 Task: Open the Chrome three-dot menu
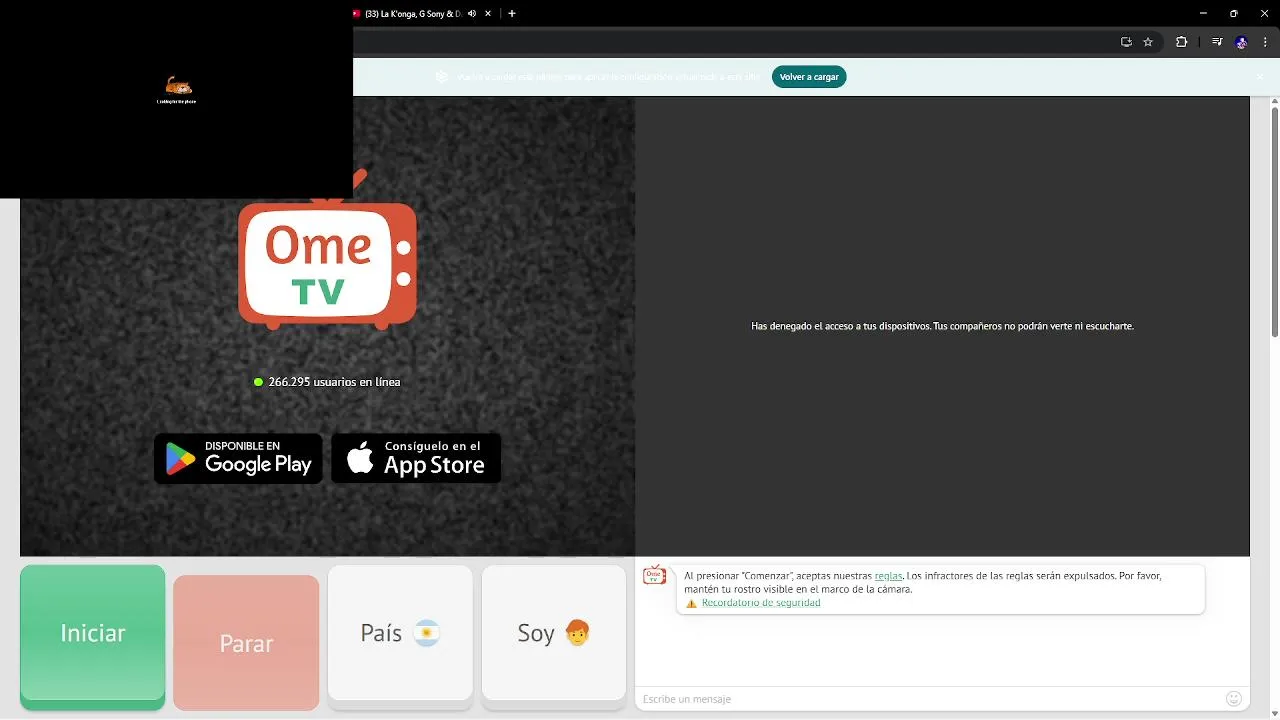(1266, 42)
